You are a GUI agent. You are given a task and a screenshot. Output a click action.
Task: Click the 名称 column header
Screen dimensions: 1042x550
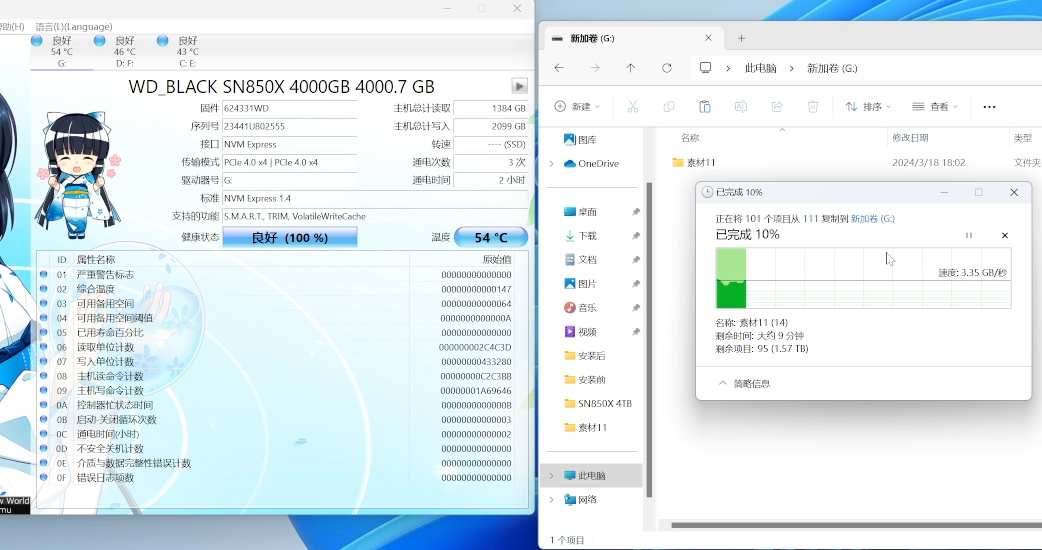click(690, 138)
